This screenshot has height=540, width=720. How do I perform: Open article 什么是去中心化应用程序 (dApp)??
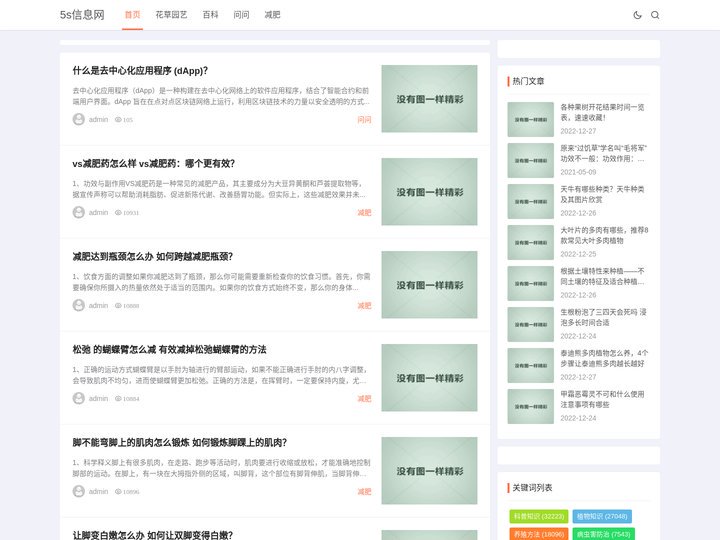(140, 71)
